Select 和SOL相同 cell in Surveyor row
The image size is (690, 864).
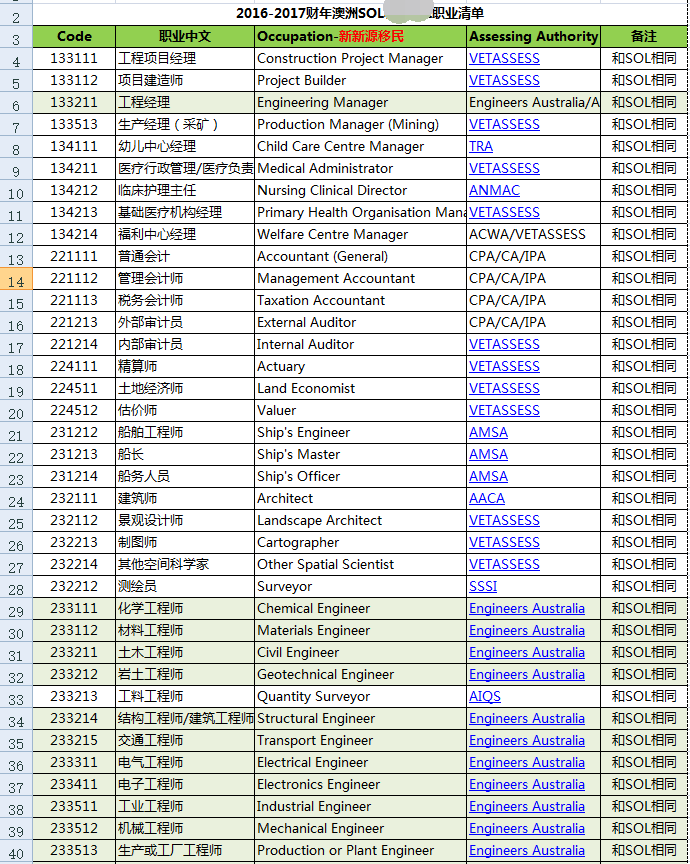[644, 587]
